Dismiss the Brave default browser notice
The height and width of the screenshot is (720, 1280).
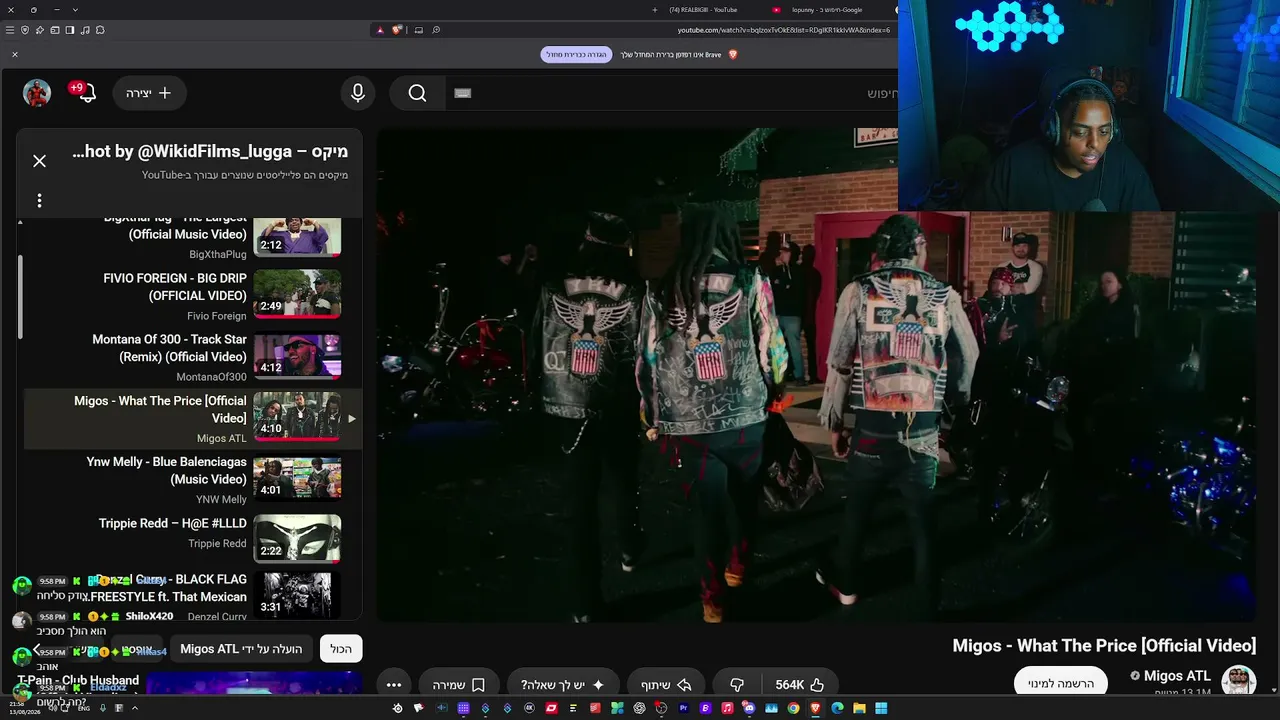tap(15, 55)
